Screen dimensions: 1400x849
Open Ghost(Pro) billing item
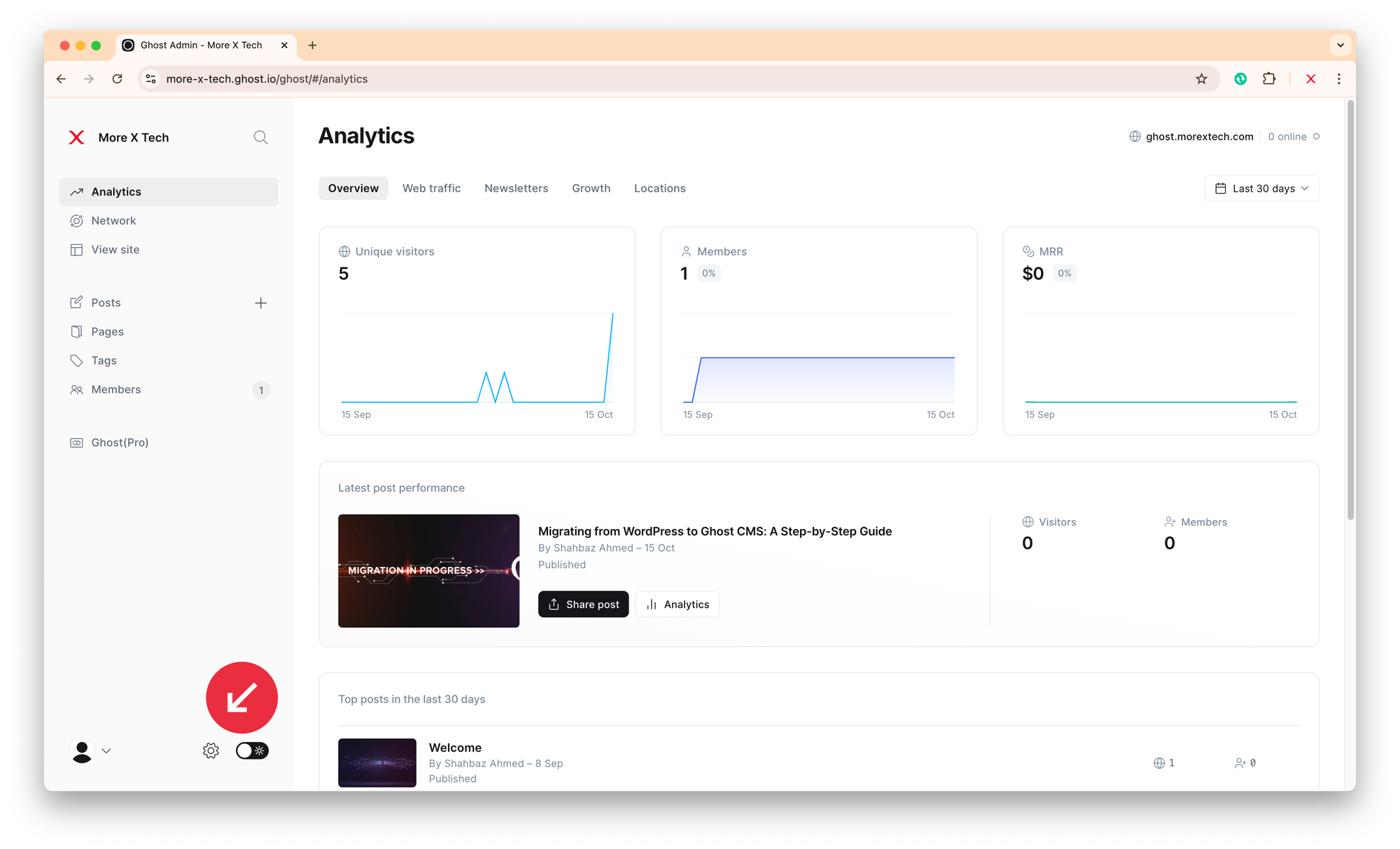coord(119,443)
